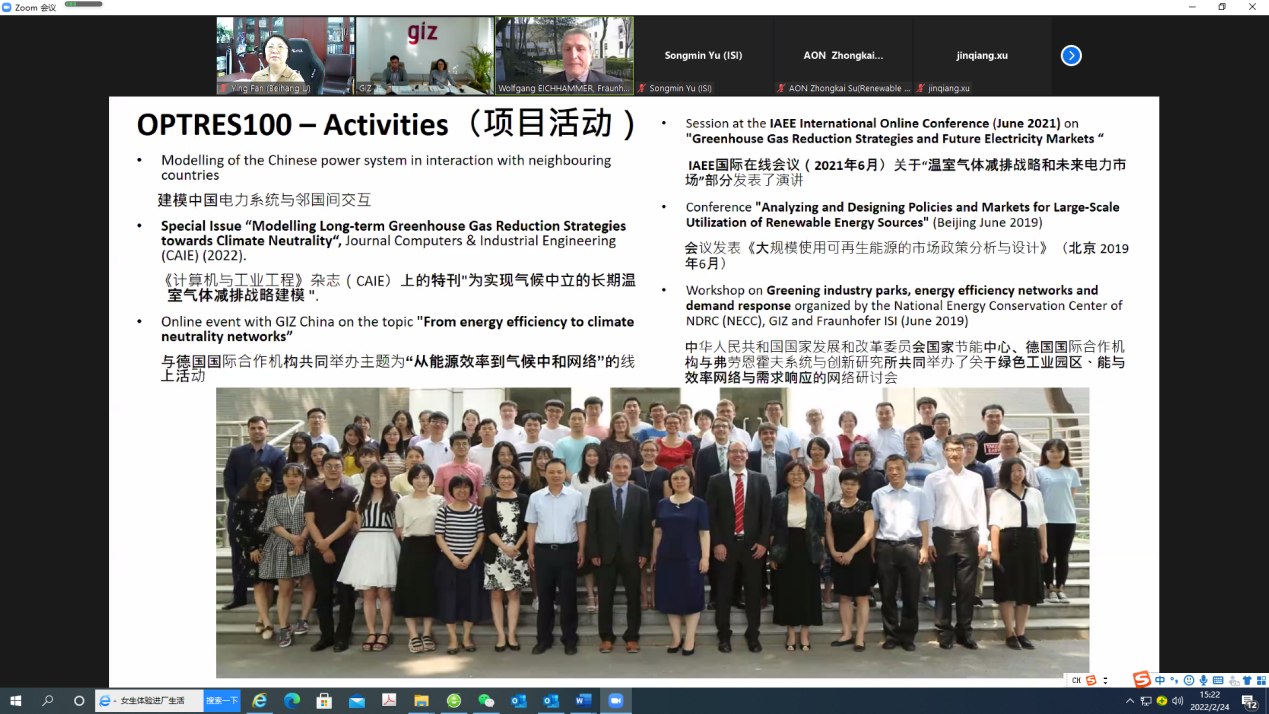Select Ying Fan's video thumbnail
Image resolution: width=1269 pixels, height=714 pixels.
click(x=285, y=56)
